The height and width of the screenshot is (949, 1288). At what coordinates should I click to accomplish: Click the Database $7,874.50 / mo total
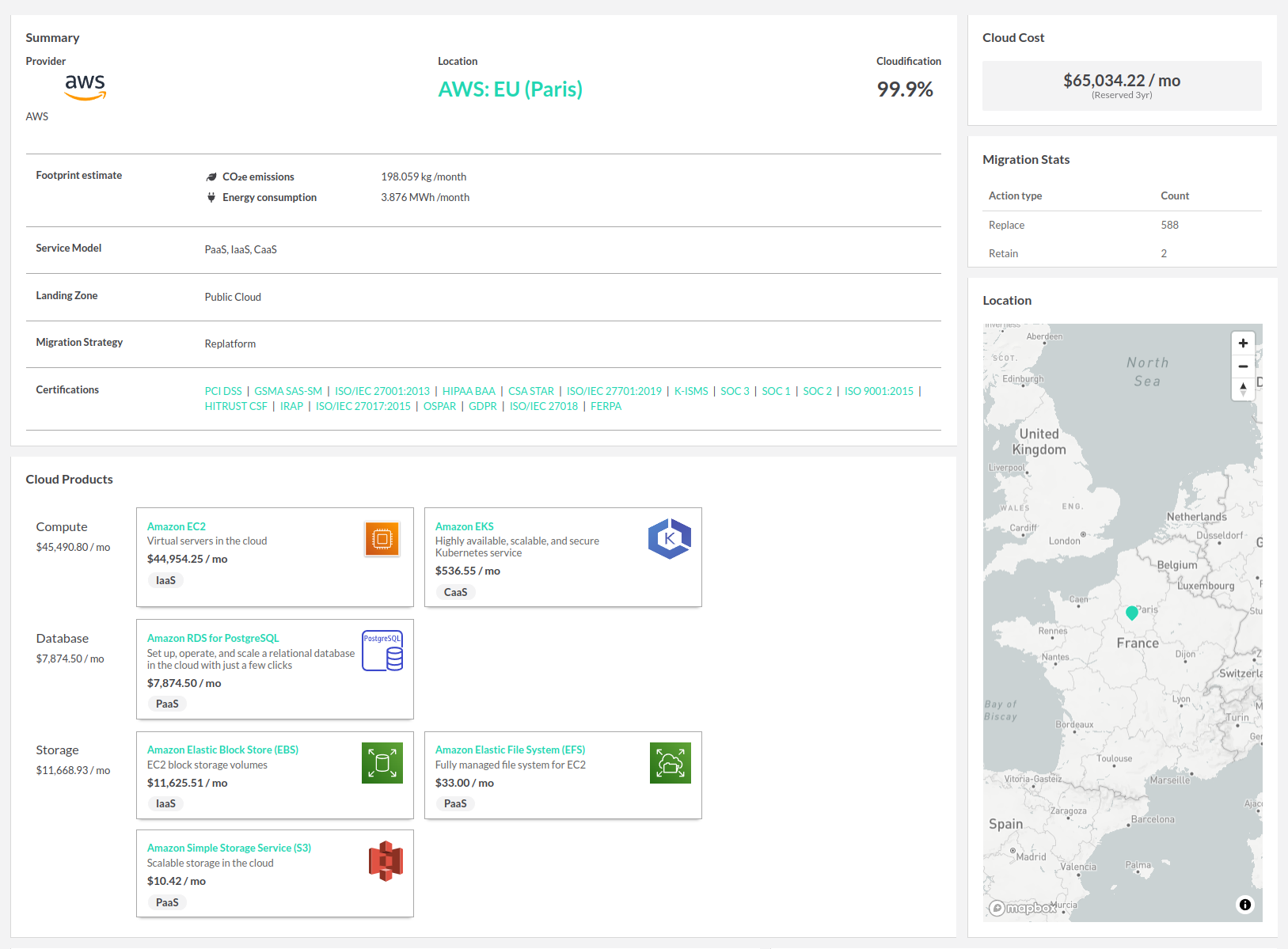(x=70, y=659)
